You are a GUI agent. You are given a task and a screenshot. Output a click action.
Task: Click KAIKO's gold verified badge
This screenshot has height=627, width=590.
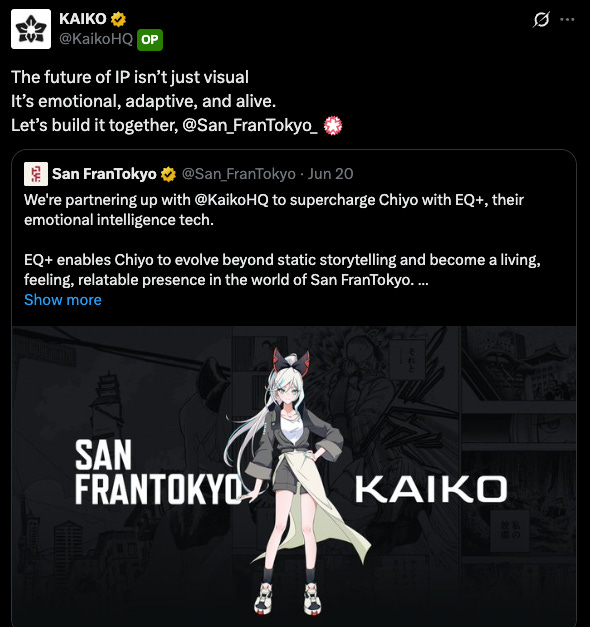pyautogui.click(x=118, y=19)
